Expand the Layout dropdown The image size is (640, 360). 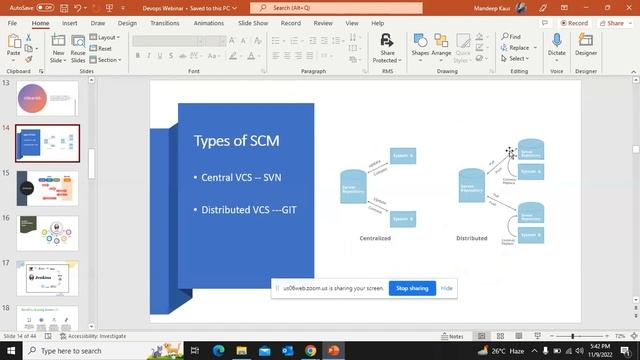tap(105, 37)
